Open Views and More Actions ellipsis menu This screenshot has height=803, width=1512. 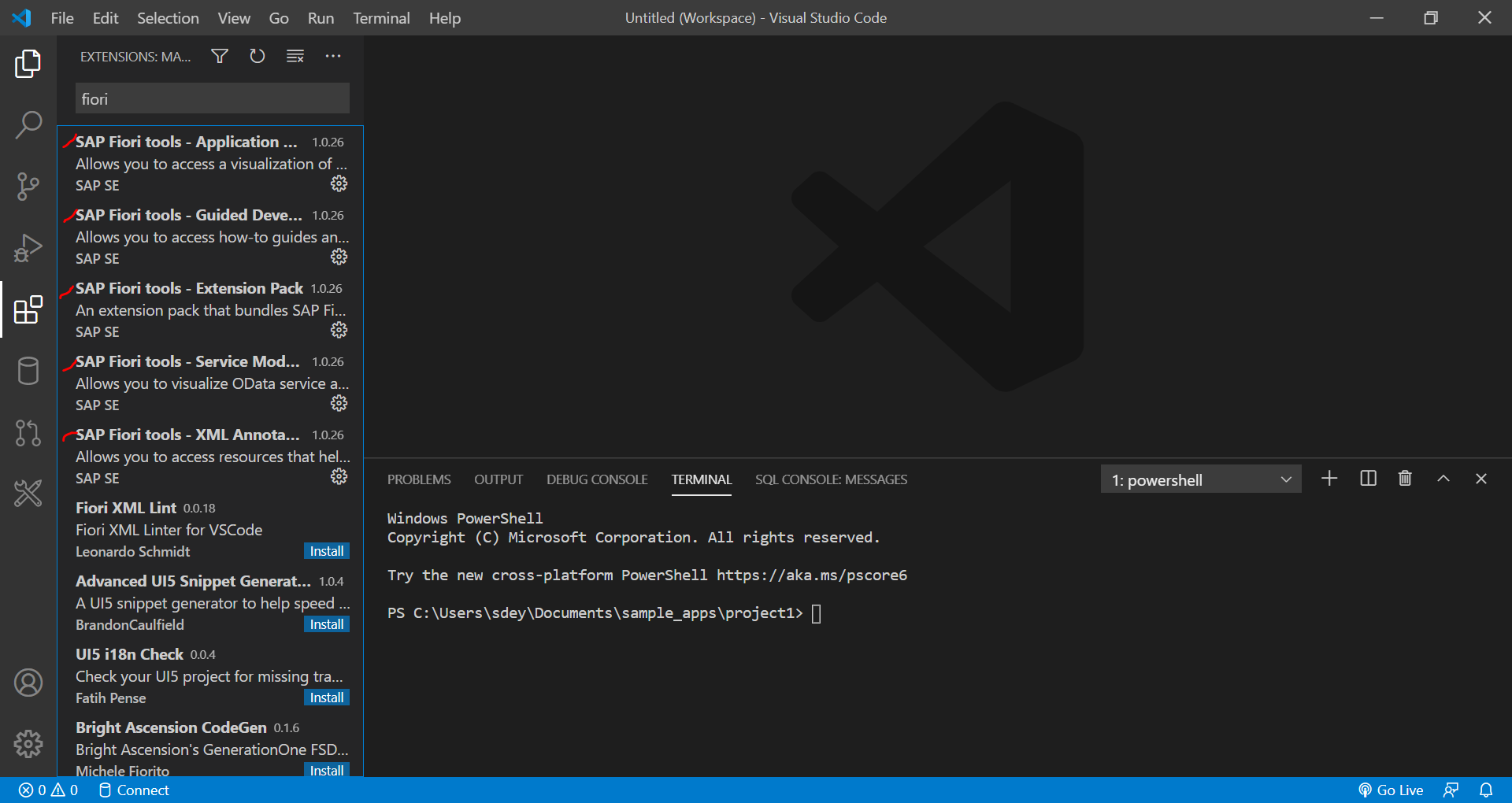[x=333, y=56]
